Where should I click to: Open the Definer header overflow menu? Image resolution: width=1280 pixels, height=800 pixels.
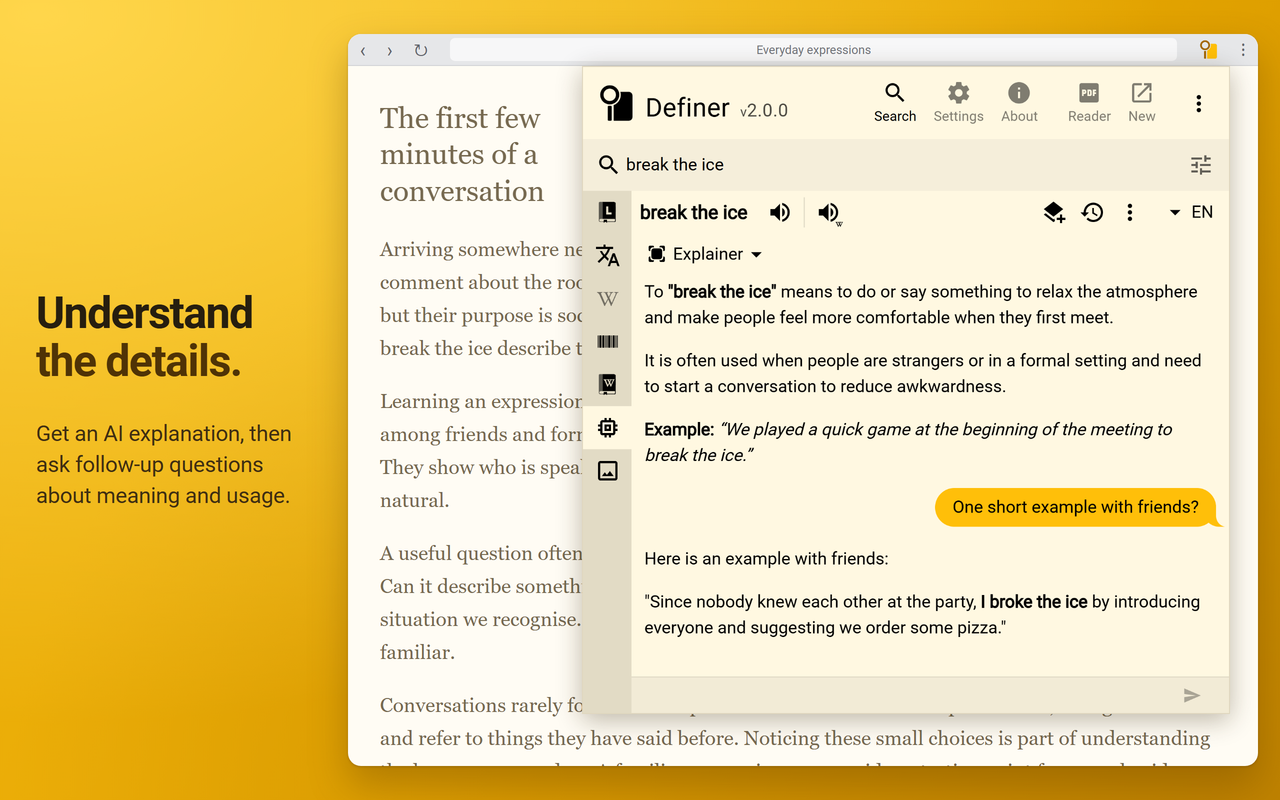coord(1198,104)
